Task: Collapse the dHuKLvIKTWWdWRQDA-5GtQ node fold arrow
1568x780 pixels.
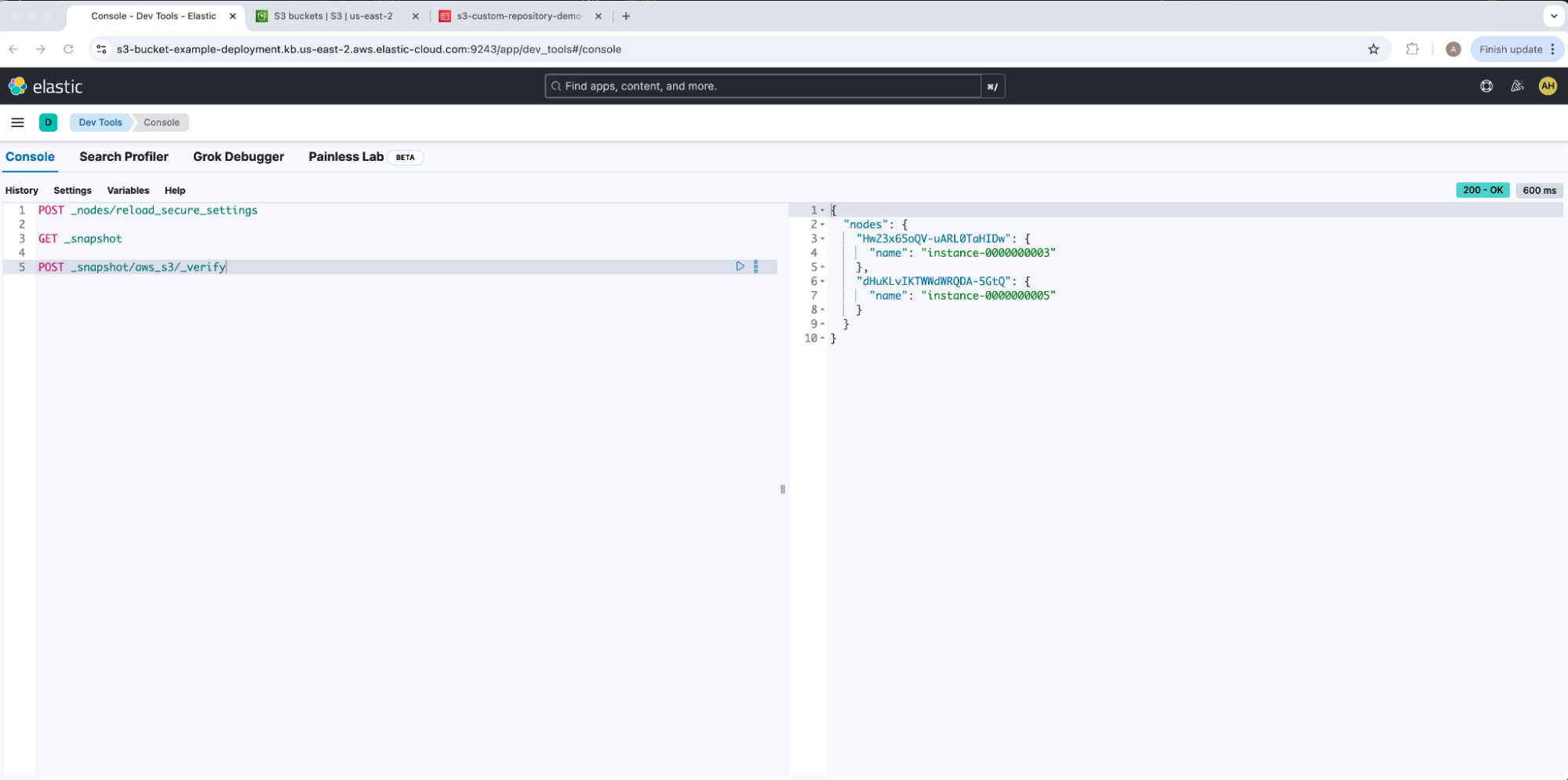Action: click(x=822, y=282)
